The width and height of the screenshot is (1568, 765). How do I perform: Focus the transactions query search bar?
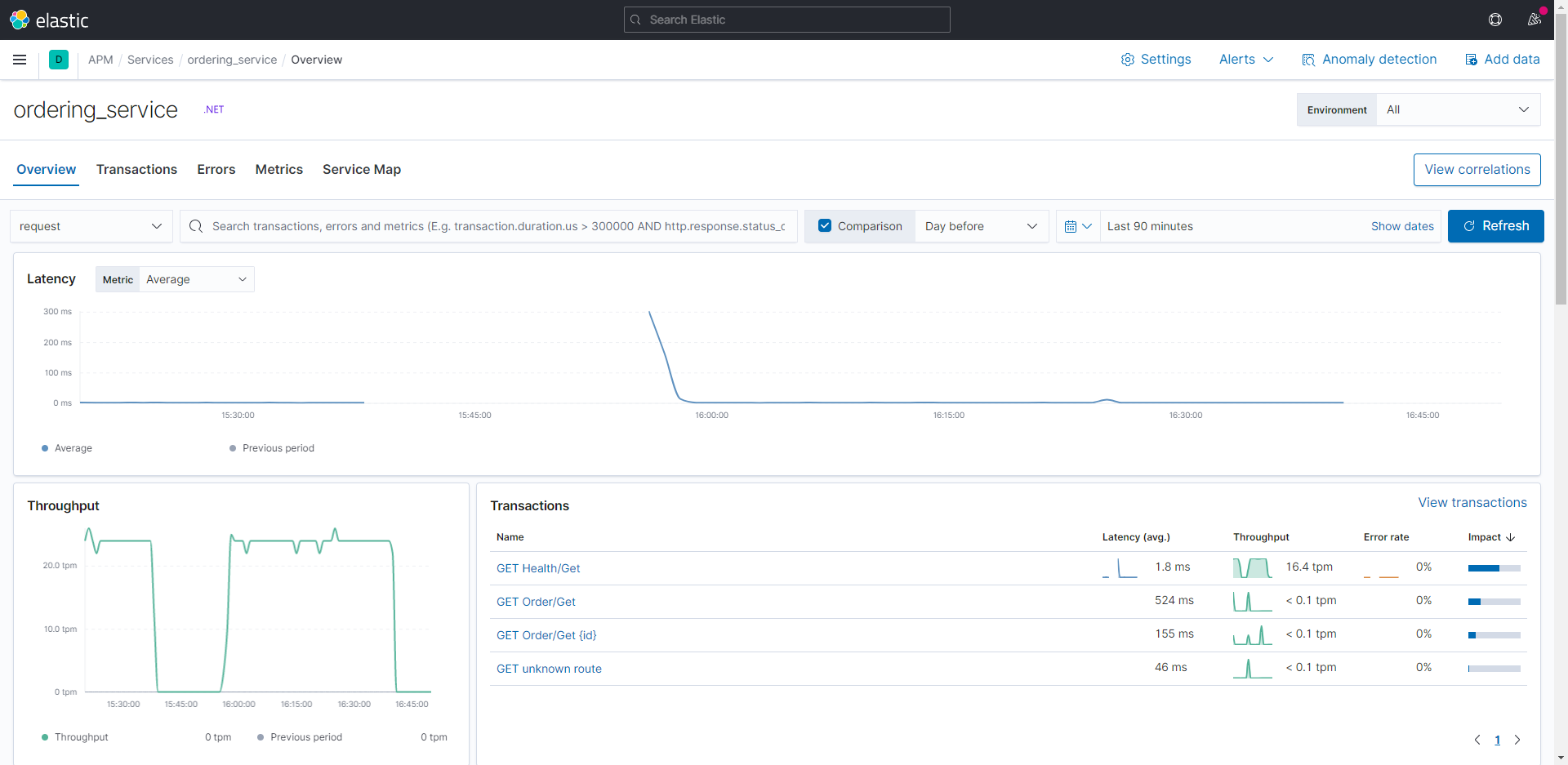(488, 226)
